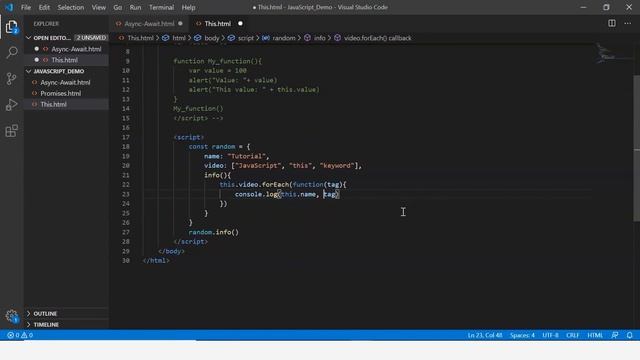Click This.html breadcrumb item
Viewport: 640px width, 360px height.
pos(140,38)
